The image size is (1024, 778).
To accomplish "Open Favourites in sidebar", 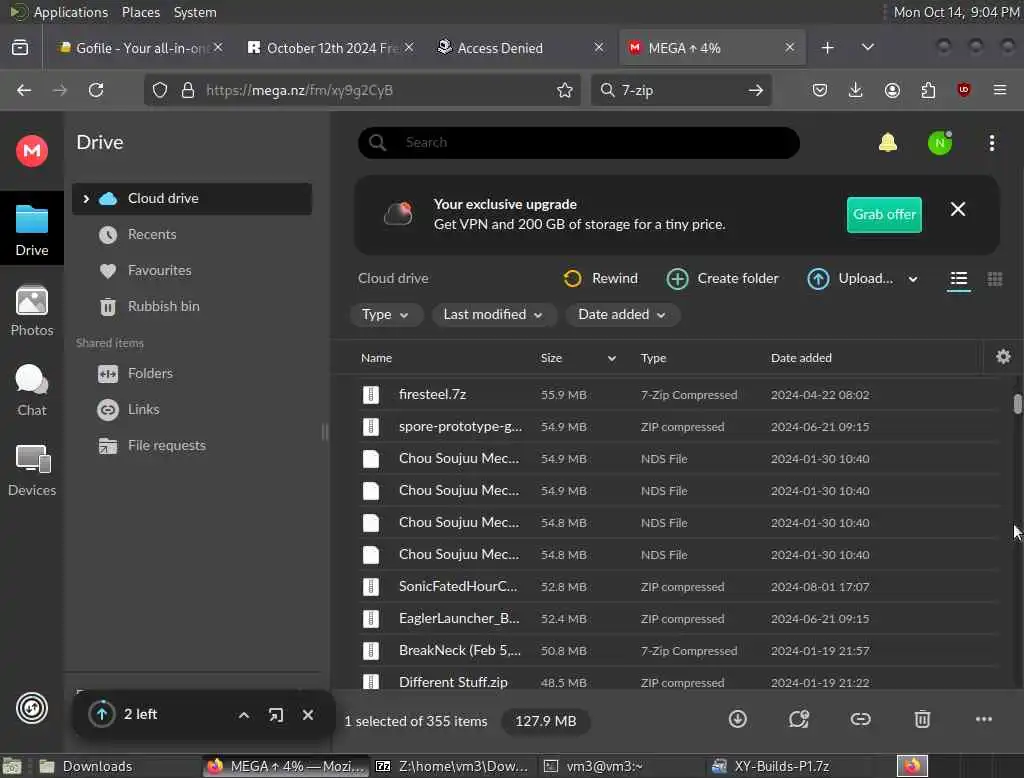I will (x=191, y=270).
